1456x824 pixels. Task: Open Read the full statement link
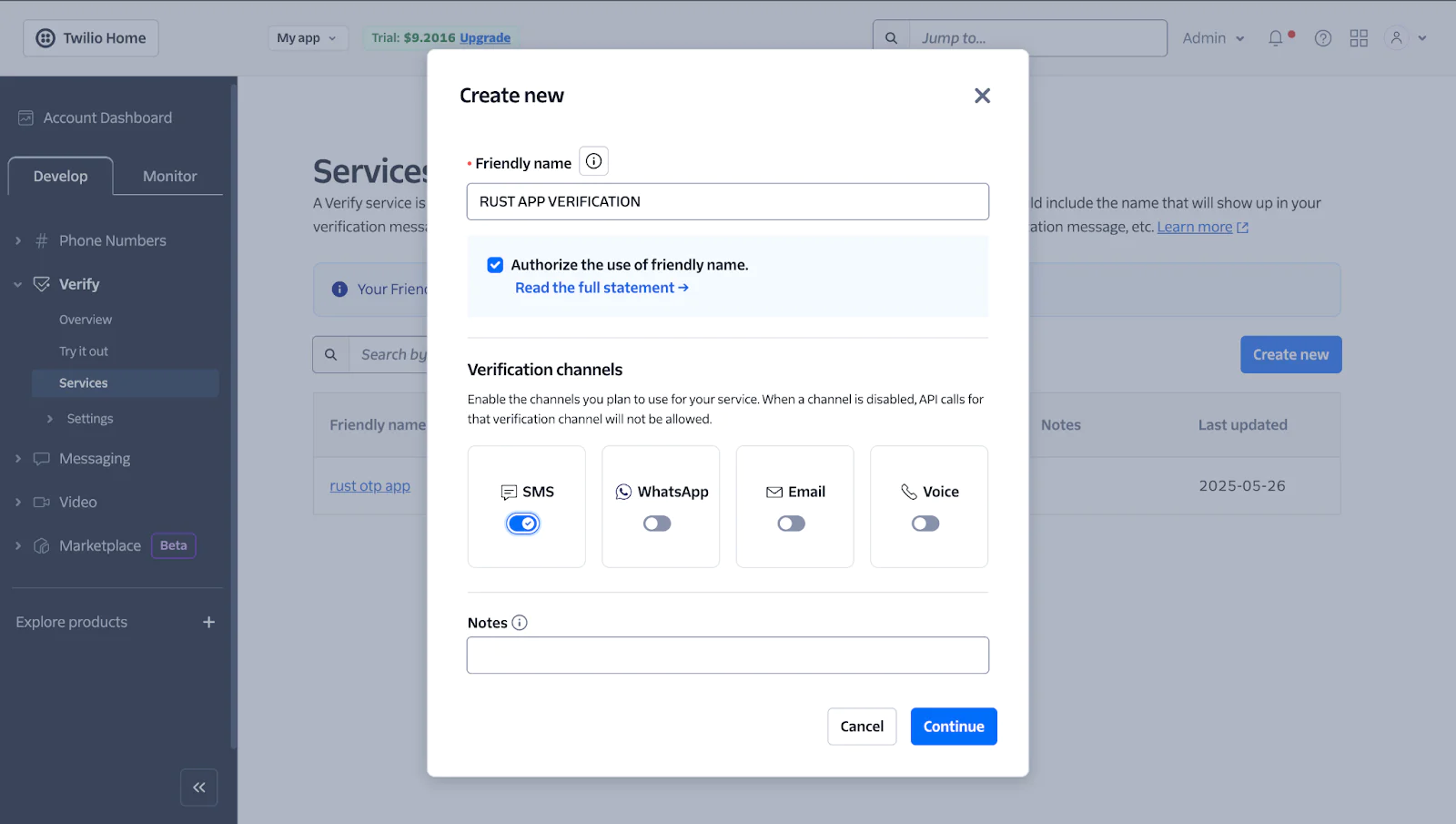point(601,287)
